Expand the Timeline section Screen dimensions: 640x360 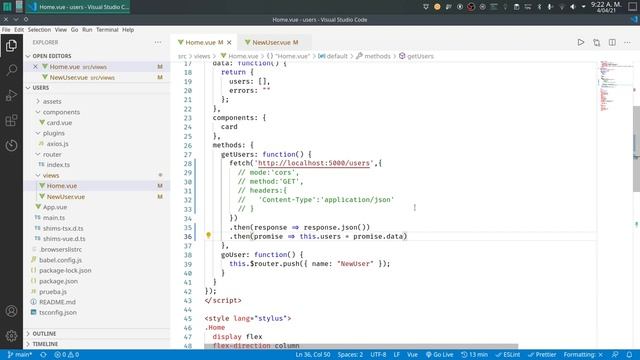[97, 344]
